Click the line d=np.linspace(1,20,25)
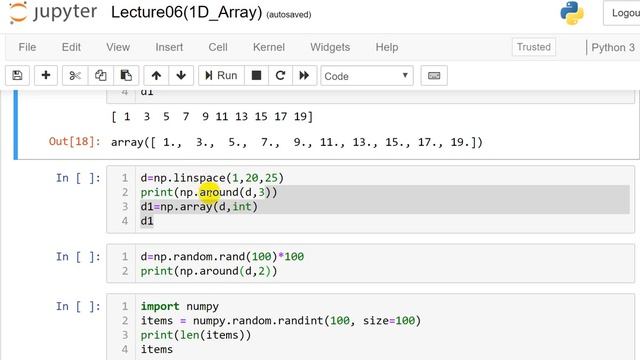 click(212, 178)
